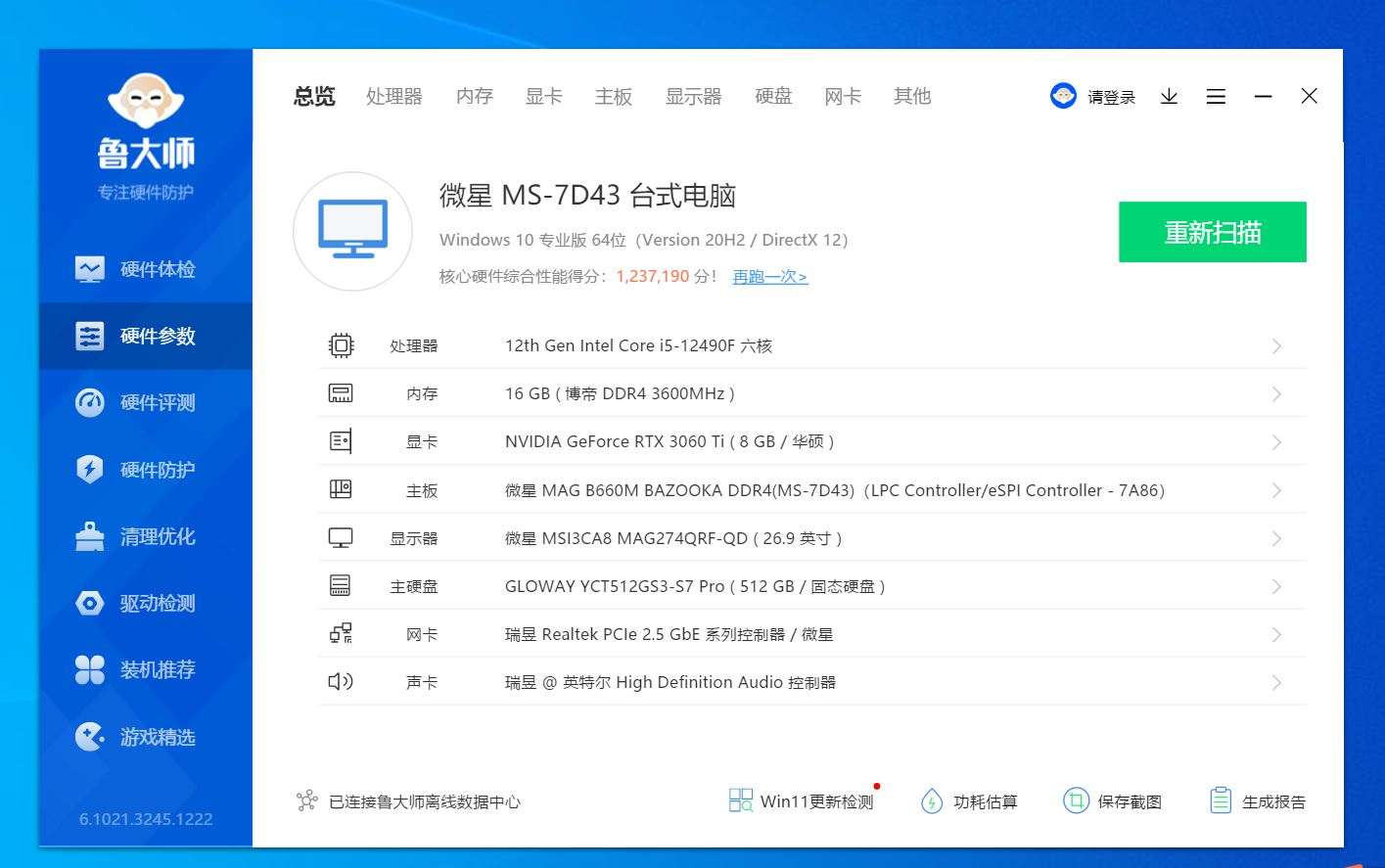Click version number 6.1021.3245.1222

tap(146, 819)
